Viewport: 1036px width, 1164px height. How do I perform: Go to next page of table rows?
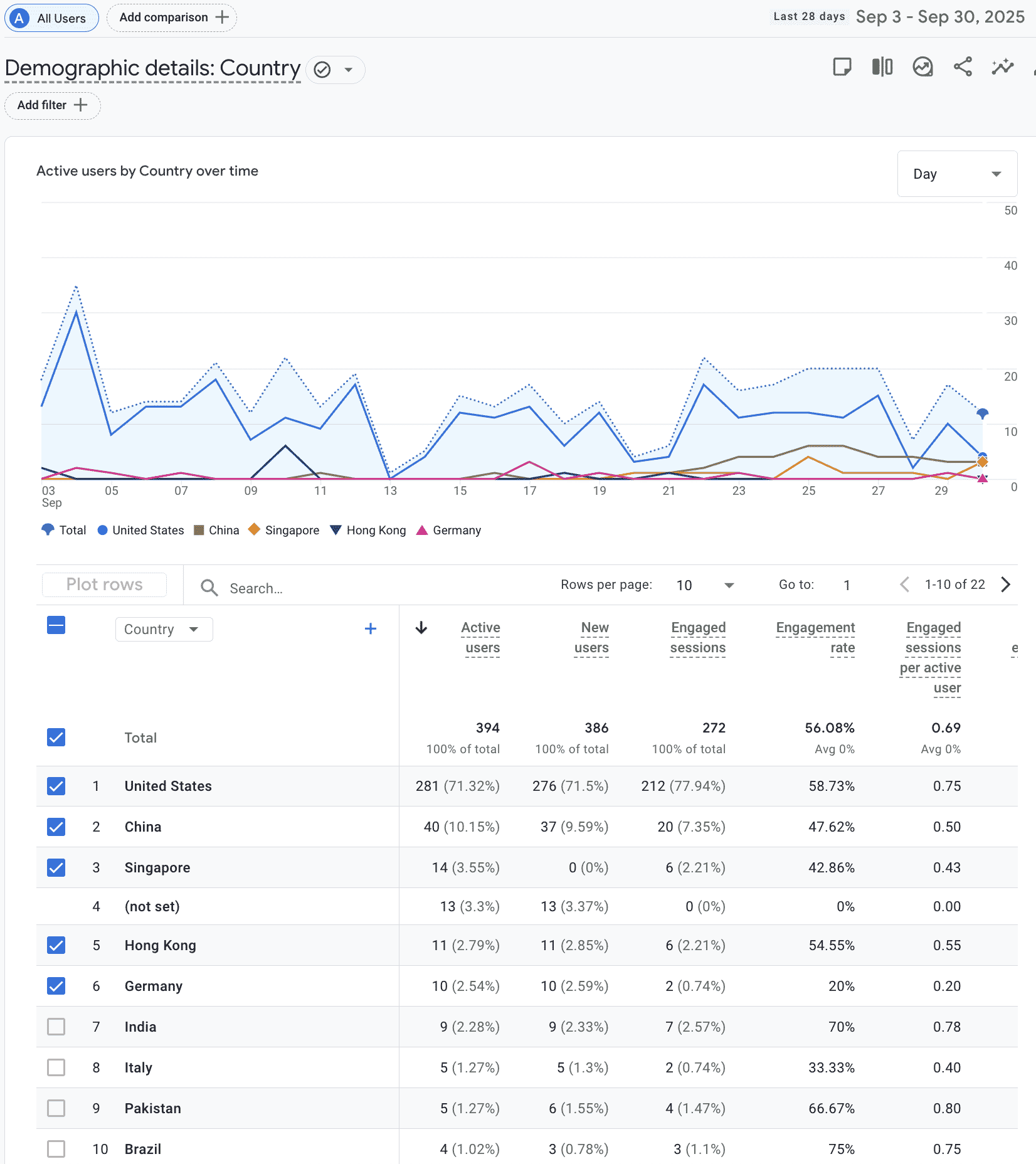click(x=1006, y=585)
